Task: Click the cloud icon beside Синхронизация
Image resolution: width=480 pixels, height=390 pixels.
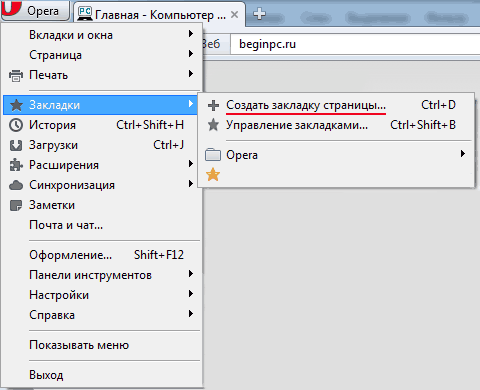Action: pyautogui.click(x=16, y=185)
